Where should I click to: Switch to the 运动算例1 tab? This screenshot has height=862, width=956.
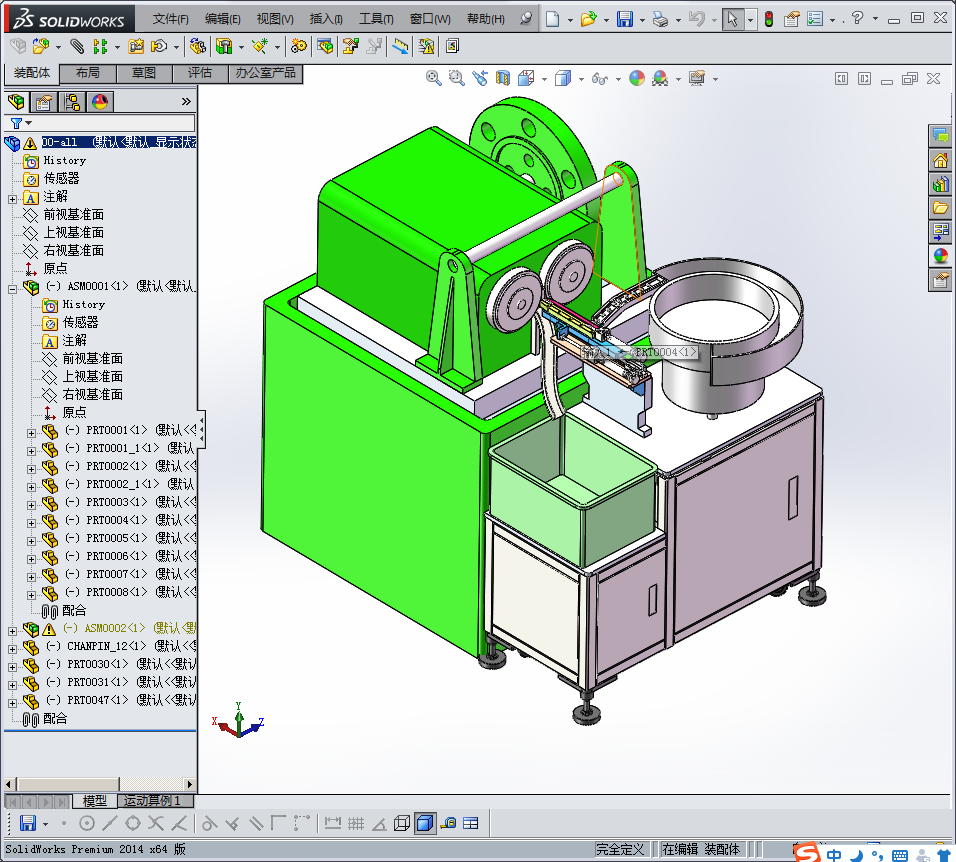tap(155, 801)
